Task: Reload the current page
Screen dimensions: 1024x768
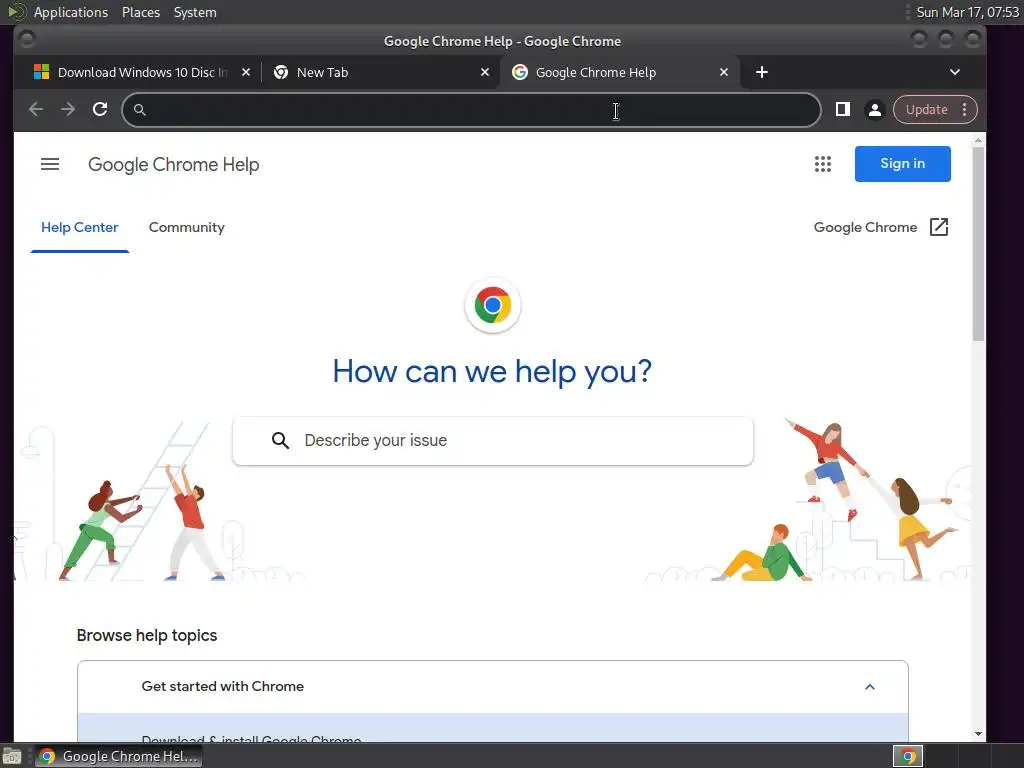Action: click(x=100, y=110)
